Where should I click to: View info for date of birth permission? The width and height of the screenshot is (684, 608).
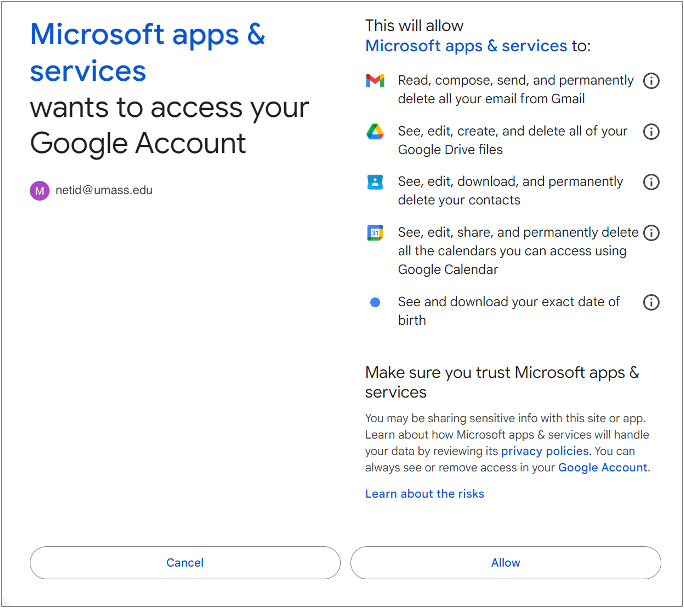click(651, 302)
